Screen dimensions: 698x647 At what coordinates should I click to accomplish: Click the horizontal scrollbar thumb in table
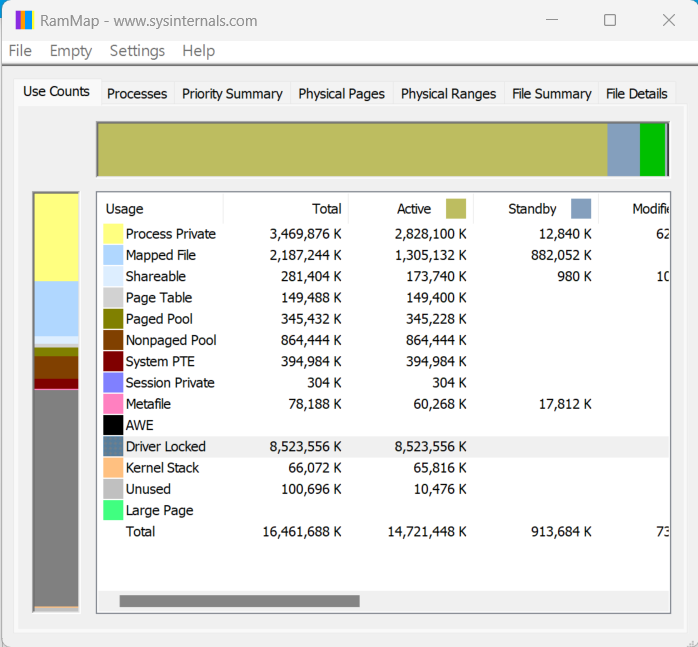pos(239,601)
